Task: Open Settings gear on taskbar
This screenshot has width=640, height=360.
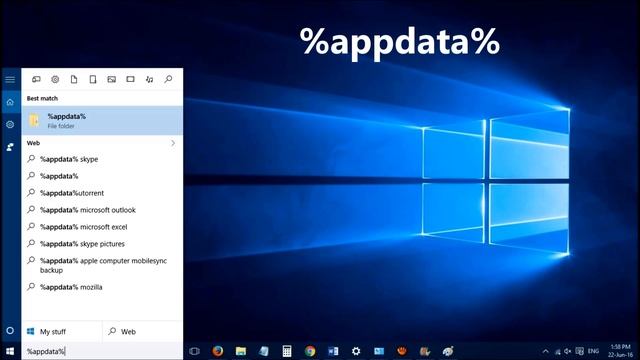Action: coord(356,351)
